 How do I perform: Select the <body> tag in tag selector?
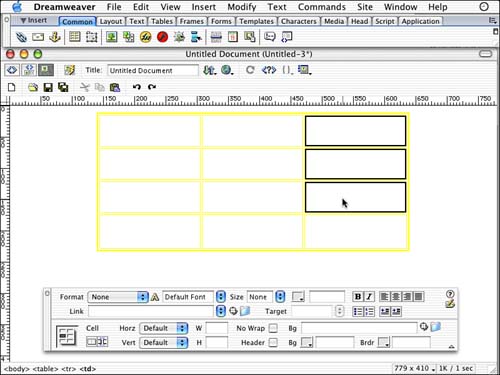tap(17, 369)
